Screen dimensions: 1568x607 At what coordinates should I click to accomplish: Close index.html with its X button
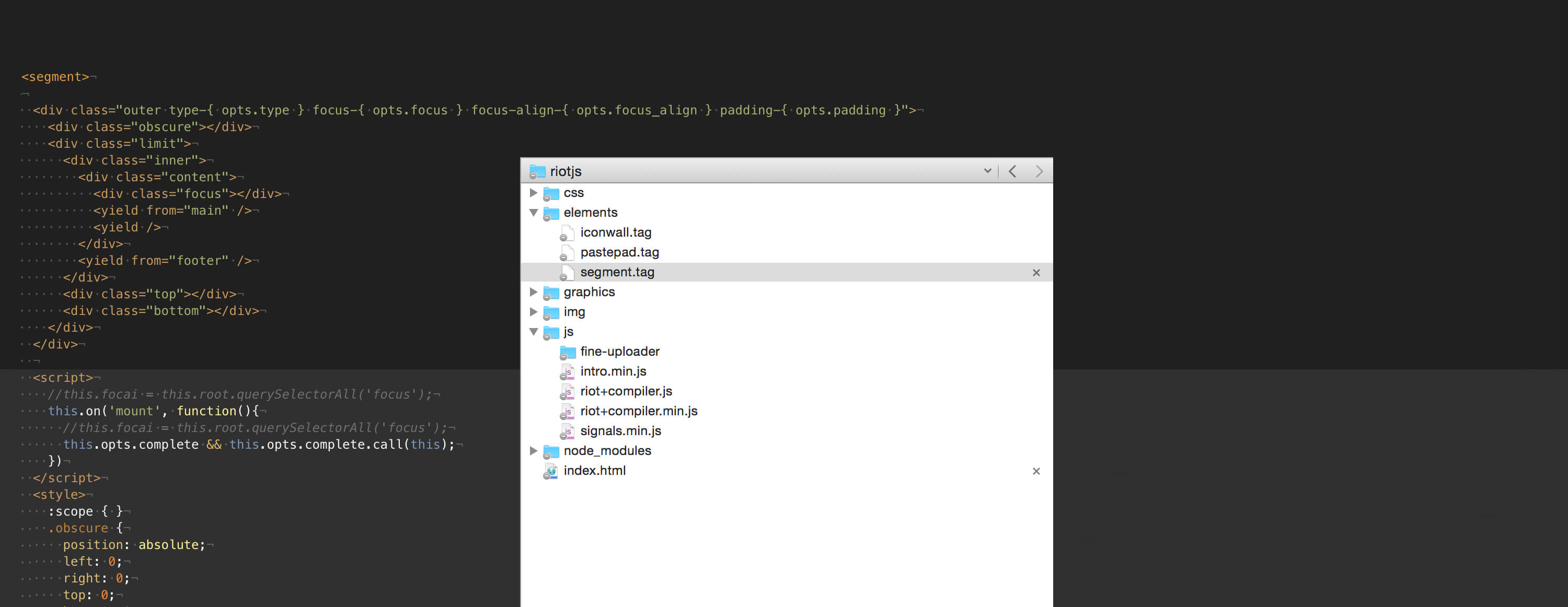(x=1036, y=471)
